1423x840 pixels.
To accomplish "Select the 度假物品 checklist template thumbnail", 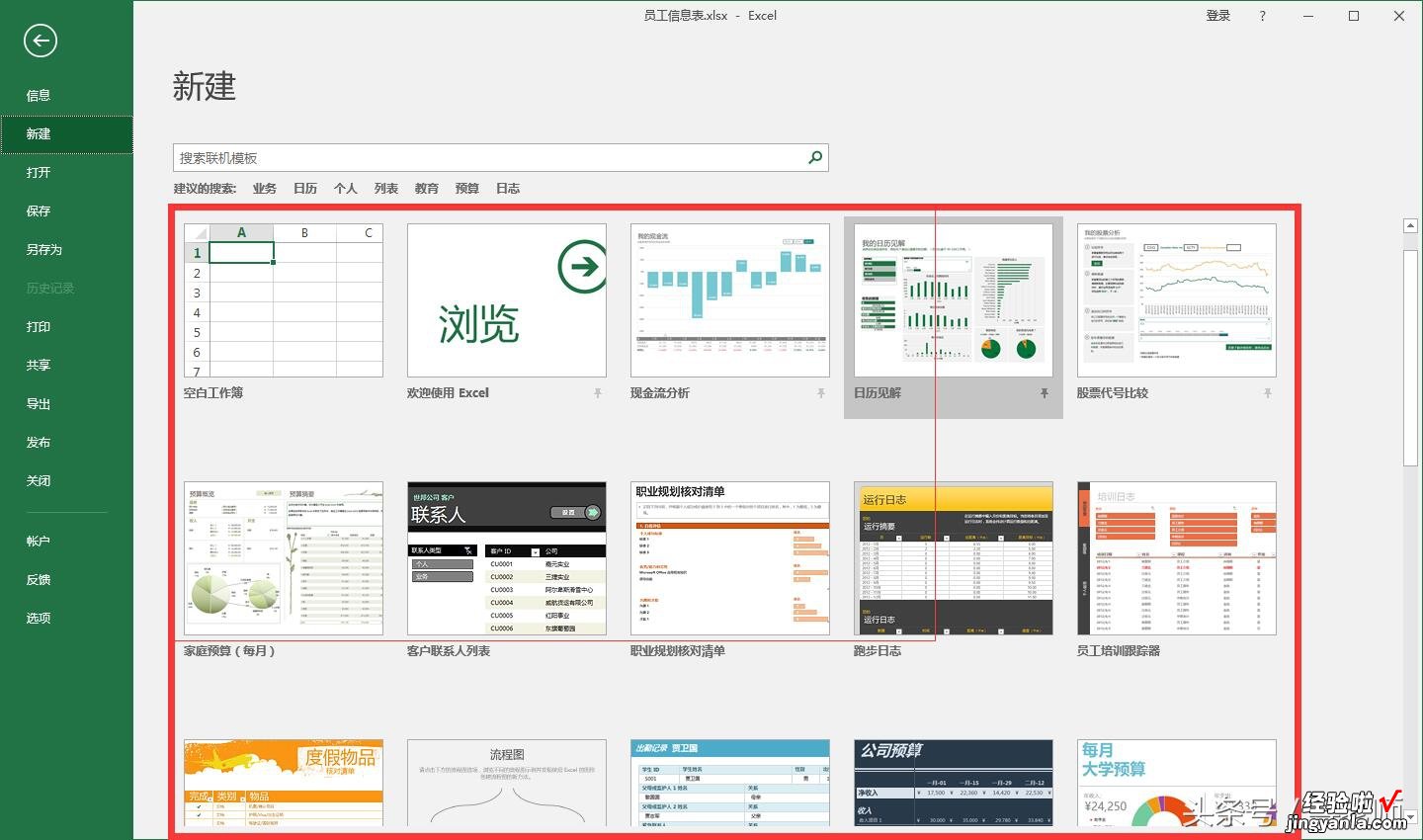I will 284,783.
